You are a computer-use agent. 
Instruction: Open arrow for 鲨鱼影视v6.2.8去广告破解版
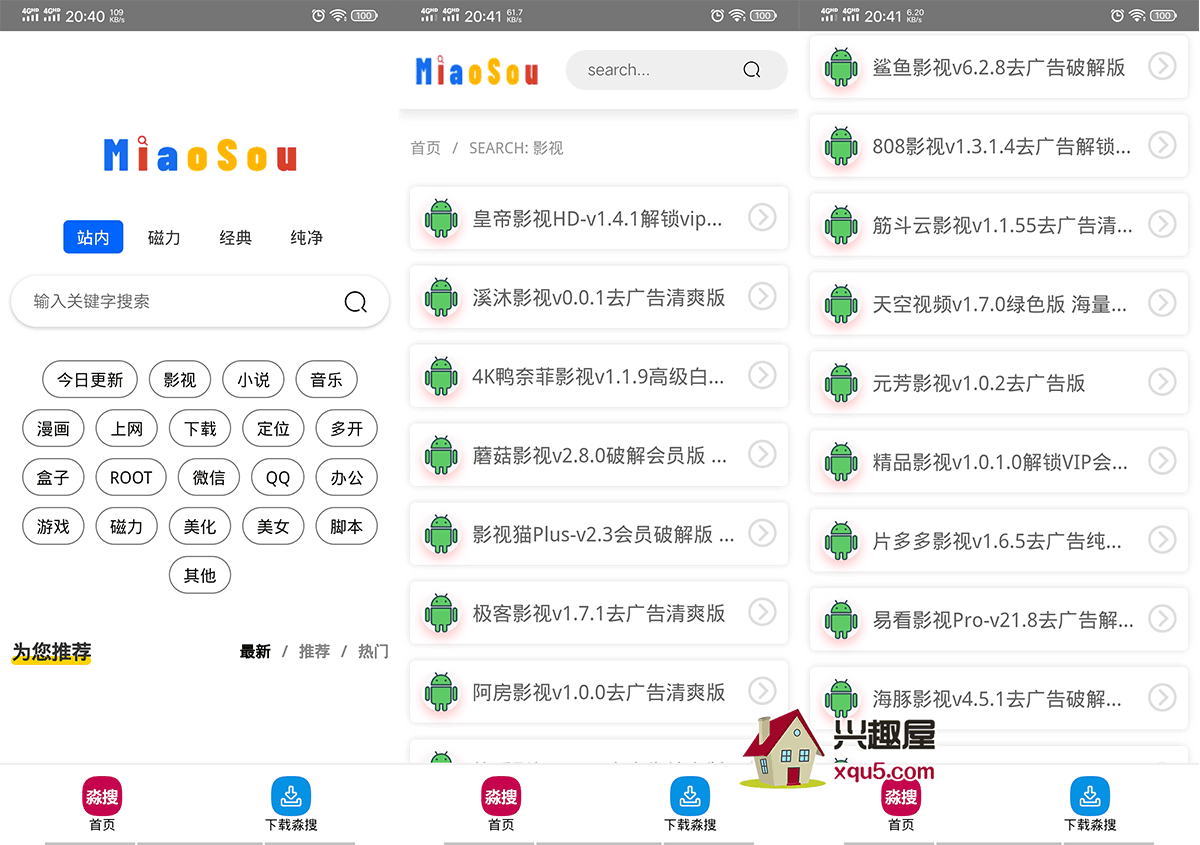pyautogui.click(x=1162, y=67)
